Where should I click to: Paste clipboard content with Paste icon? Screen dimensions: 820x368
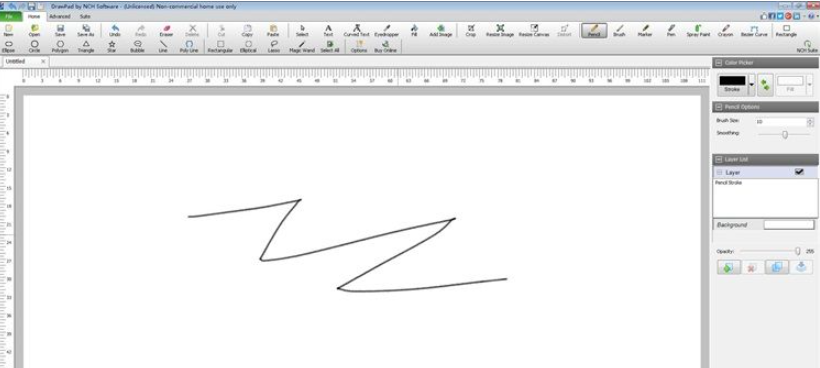(273, 30)
